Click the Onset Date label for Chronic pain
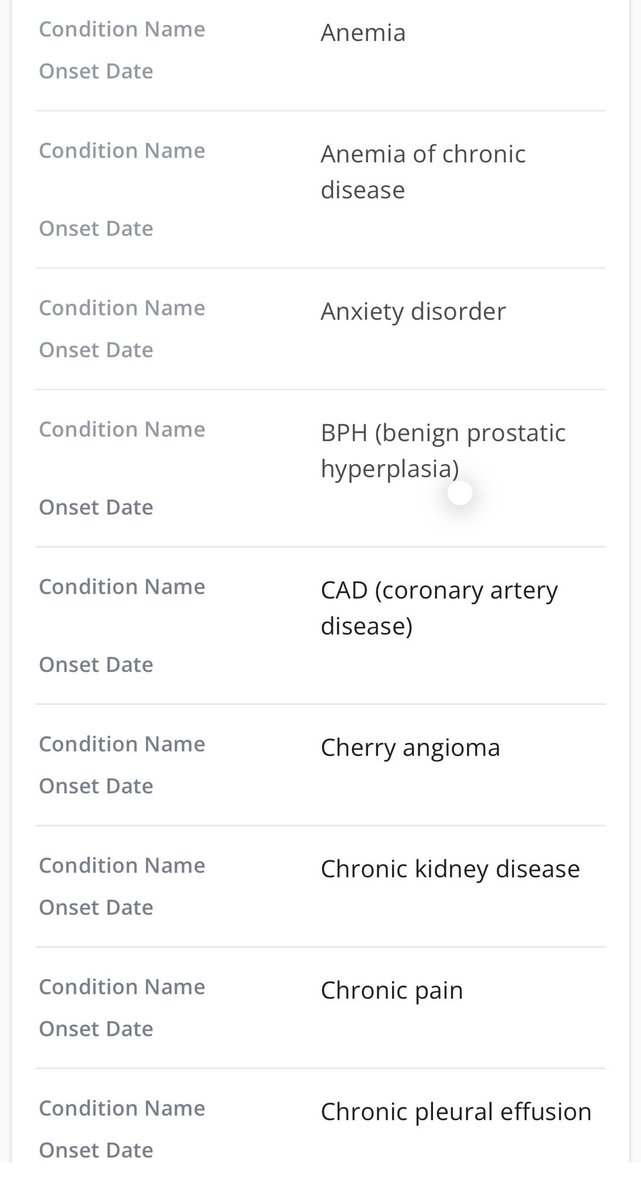Viewport: 641px width, 1200px height. [x=96, y=1029]
